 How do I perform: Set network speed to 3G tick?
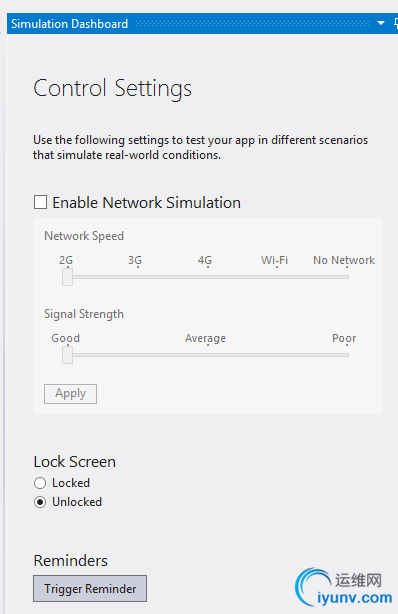click(x=137, y=277)
